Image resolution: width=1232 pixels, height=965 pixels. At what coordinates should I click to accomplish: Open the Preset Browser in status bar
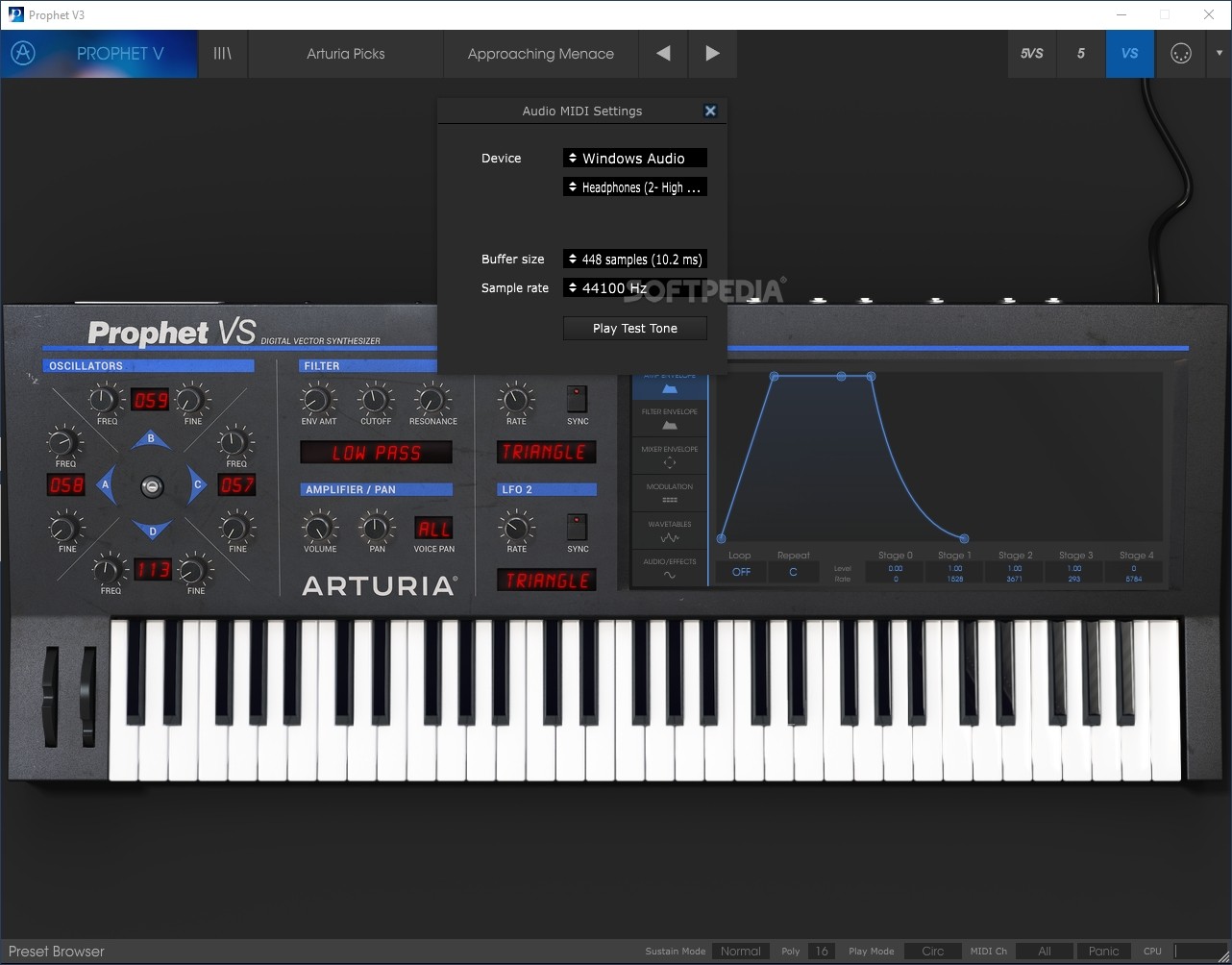[x=57, y=952]
